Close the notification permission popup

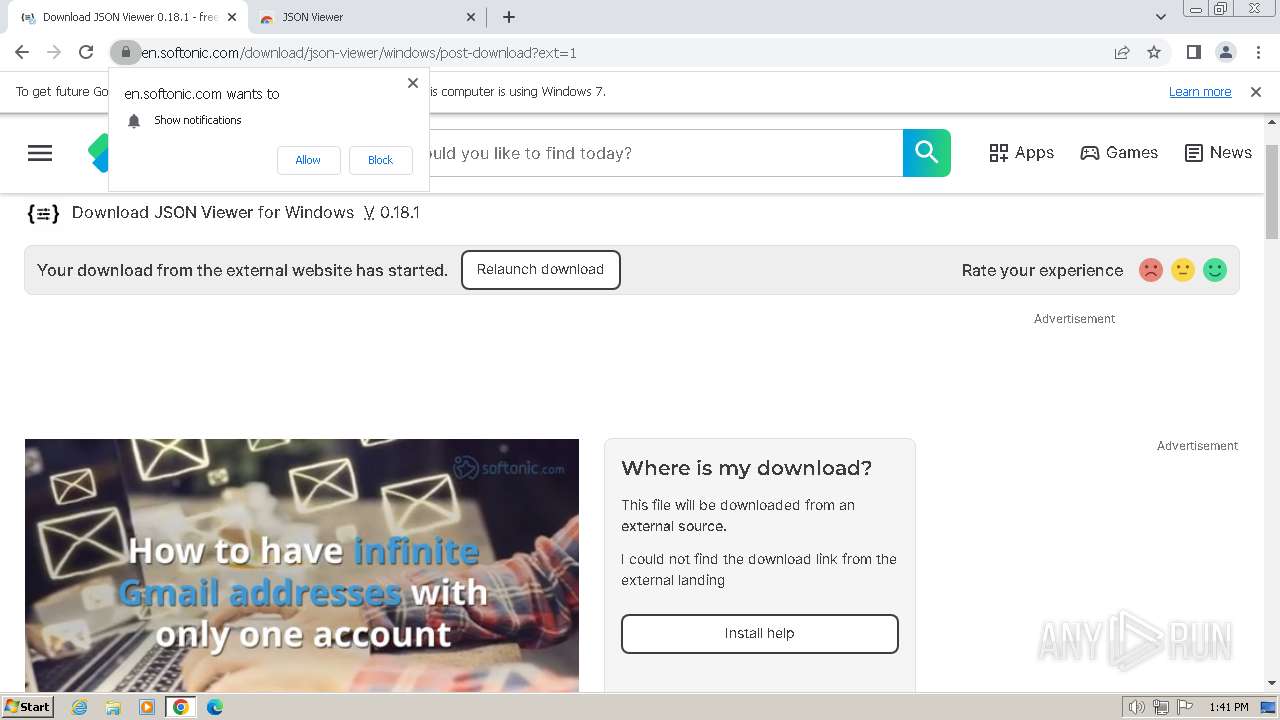pos(413,83)
